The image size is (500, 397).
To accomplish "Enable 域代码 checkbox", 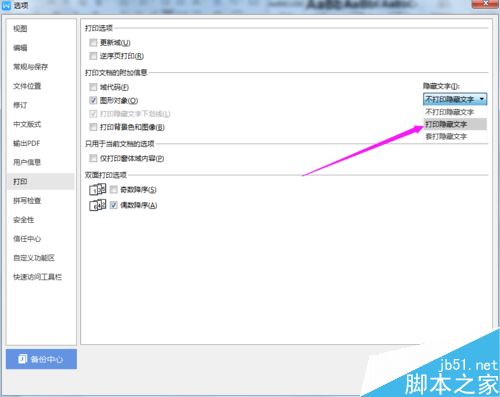I will point(93,87).
